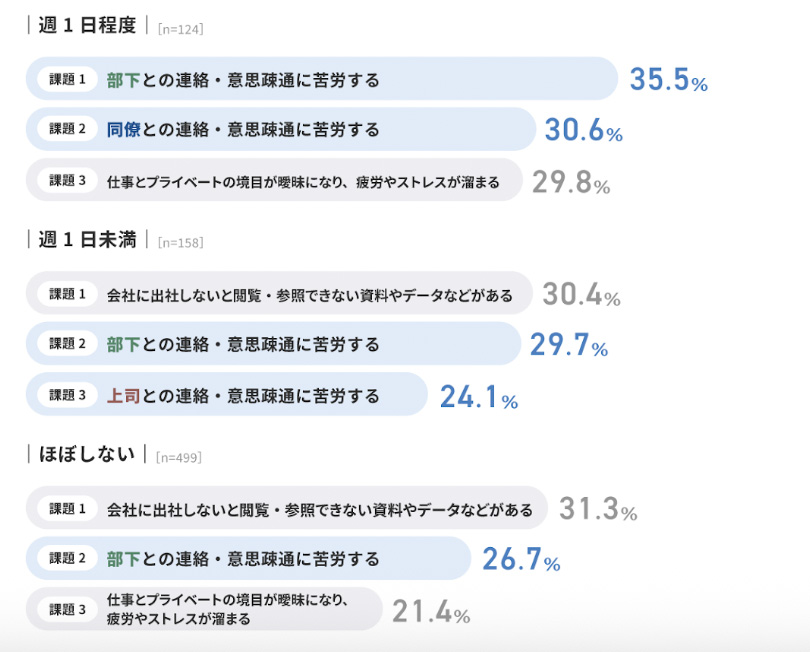Image resolution: width=810 pixels, height=652 pixels.
Task: Click the green 部下 text in the top bar
Action: click(x=123, y=80)
